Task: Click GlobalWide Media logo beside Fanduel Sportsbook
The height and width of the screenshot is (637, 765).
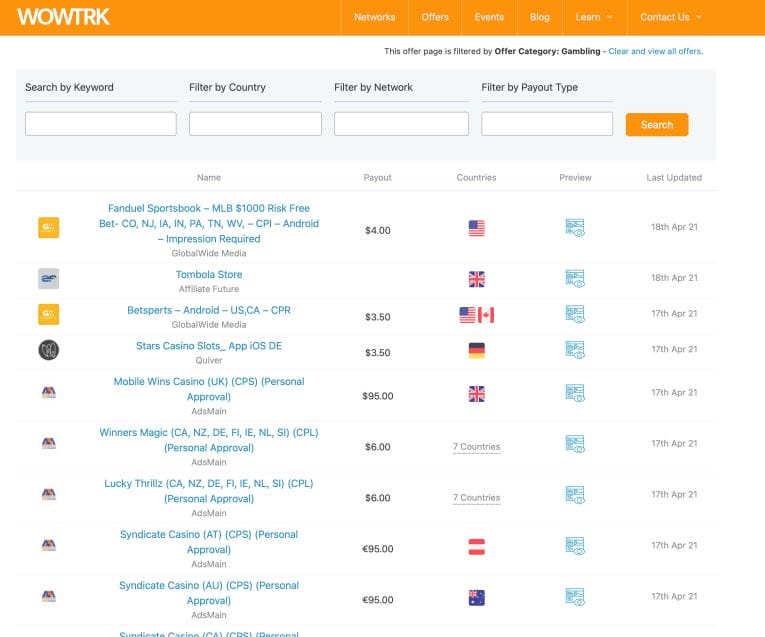Action: tap(49, 227)
